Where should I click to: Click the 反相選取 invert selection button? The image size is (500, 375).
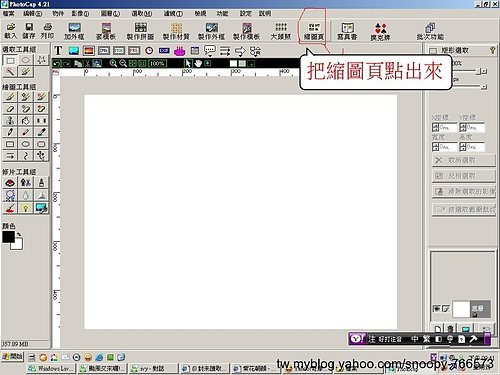pyautogui.click(x=464, y=176)
